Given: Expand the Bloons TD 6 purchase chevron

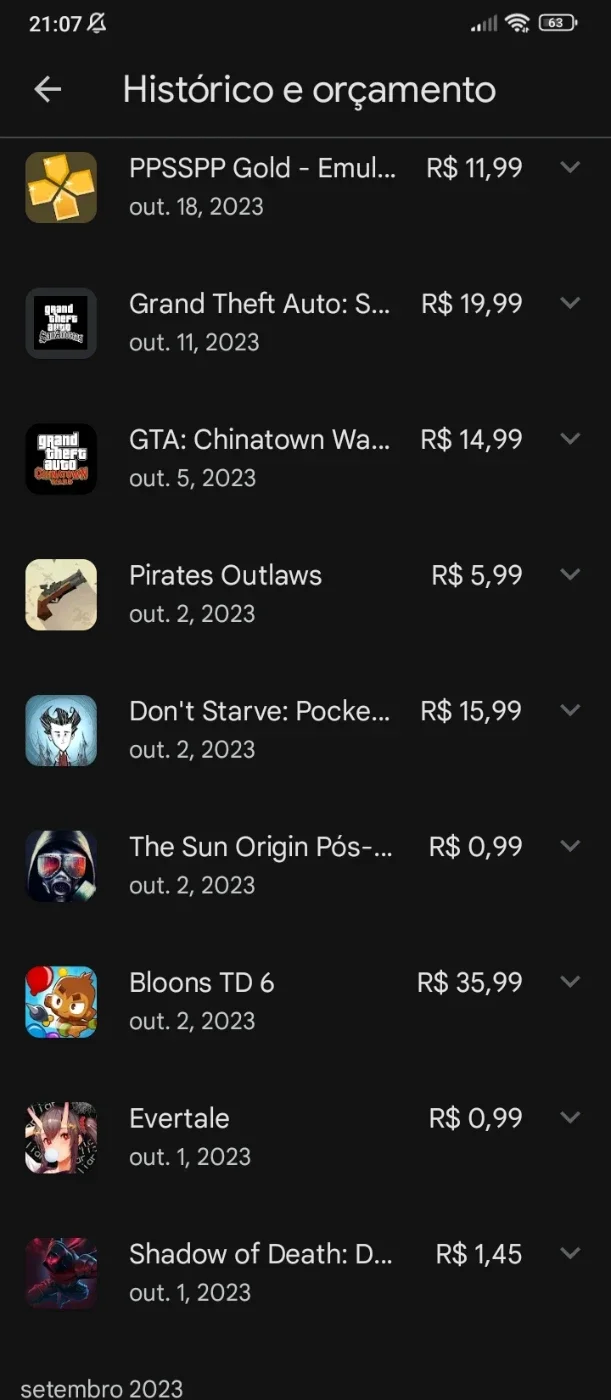Looking at the screenshot, I should [570, 982].
